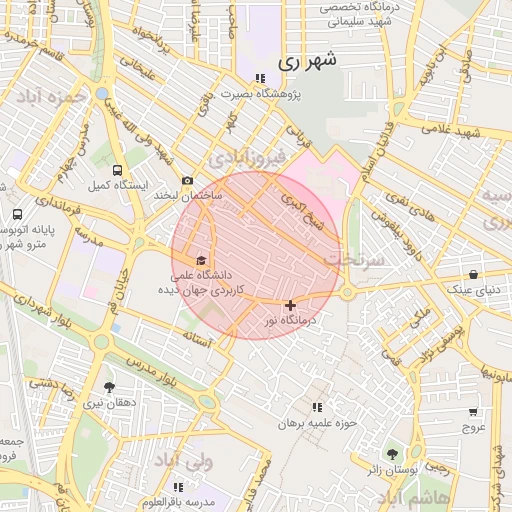The image size is (512, 512).
Task: Select the camera icon at ساختمان لبخند
Action: coord(188,181)
